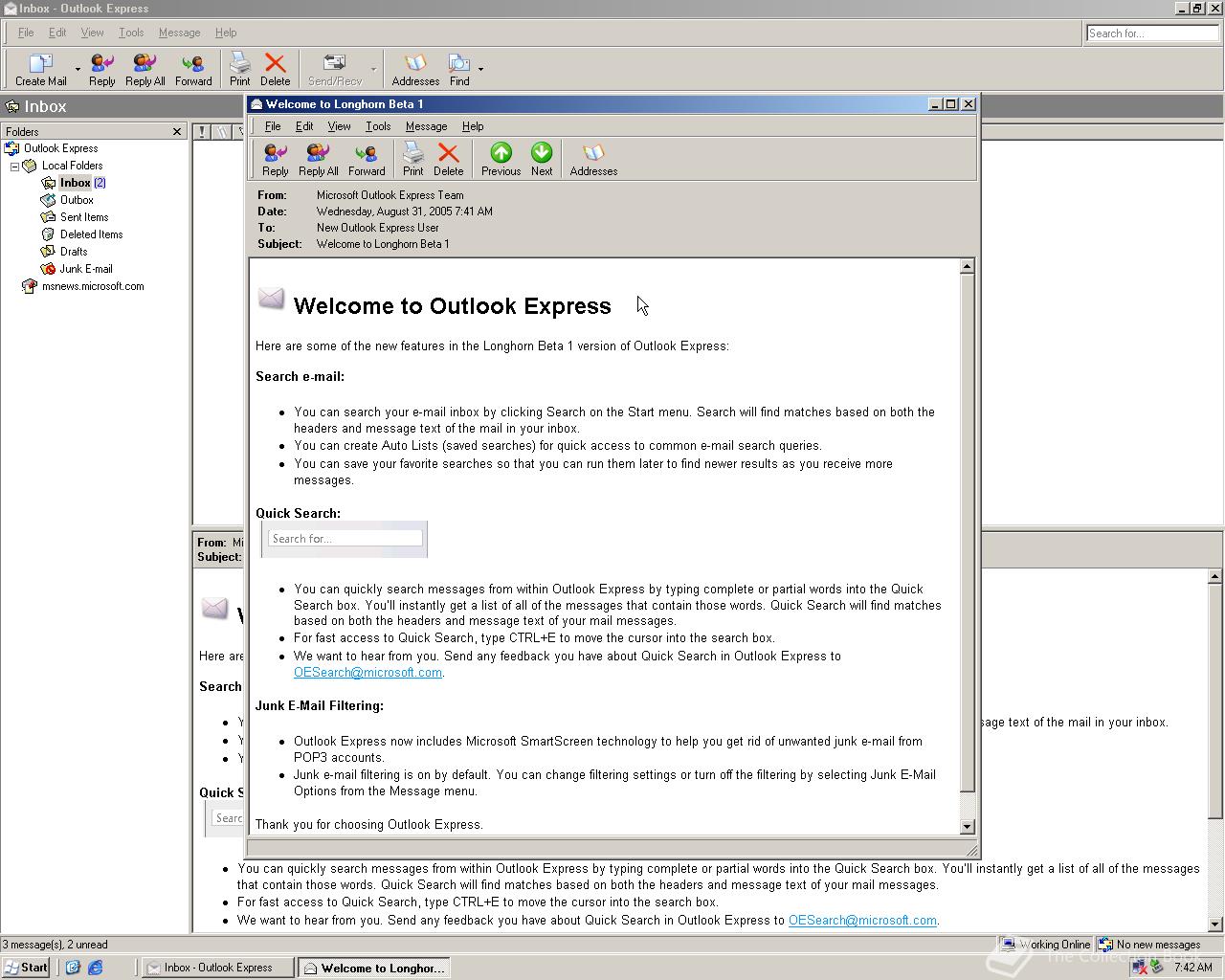
Task: Open Edit menu in Welcome message window
Action: 304,126
